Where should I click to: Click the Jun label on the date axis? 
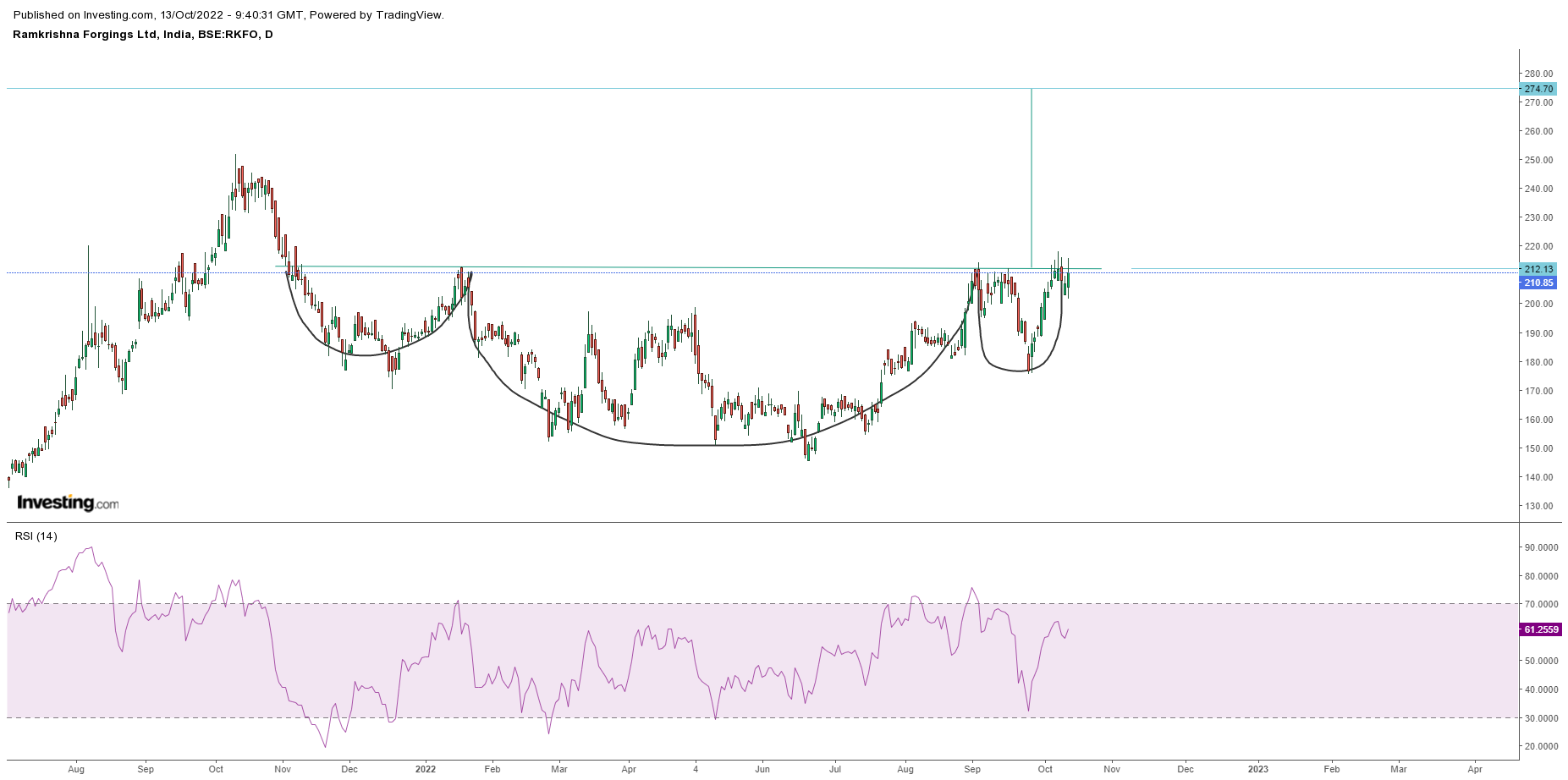coord(762,769)
